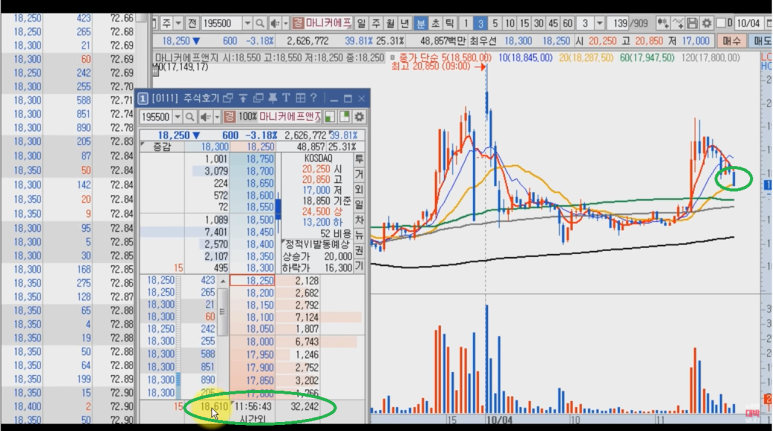Open settings gear in 주식호가 window
Viewport: 773px width, 431px height.
(359, 117)
